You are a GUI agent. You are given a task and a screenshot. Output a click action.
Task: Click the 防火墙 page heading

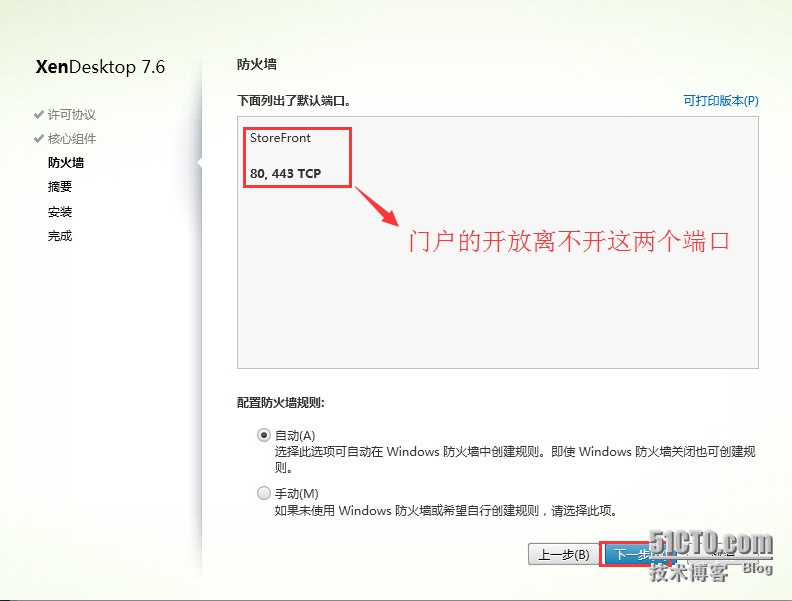point(257,64)
